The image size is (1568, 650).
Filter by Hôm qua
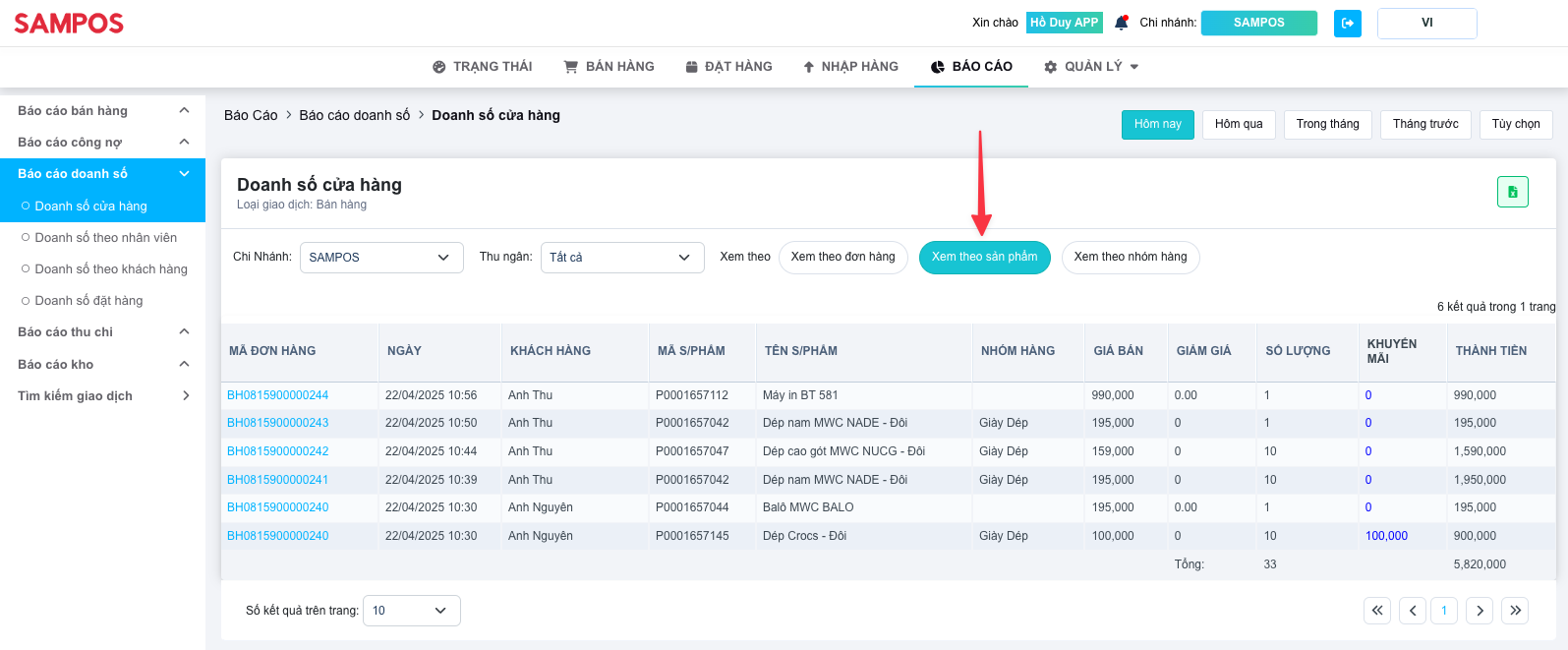click(1239, 124)
